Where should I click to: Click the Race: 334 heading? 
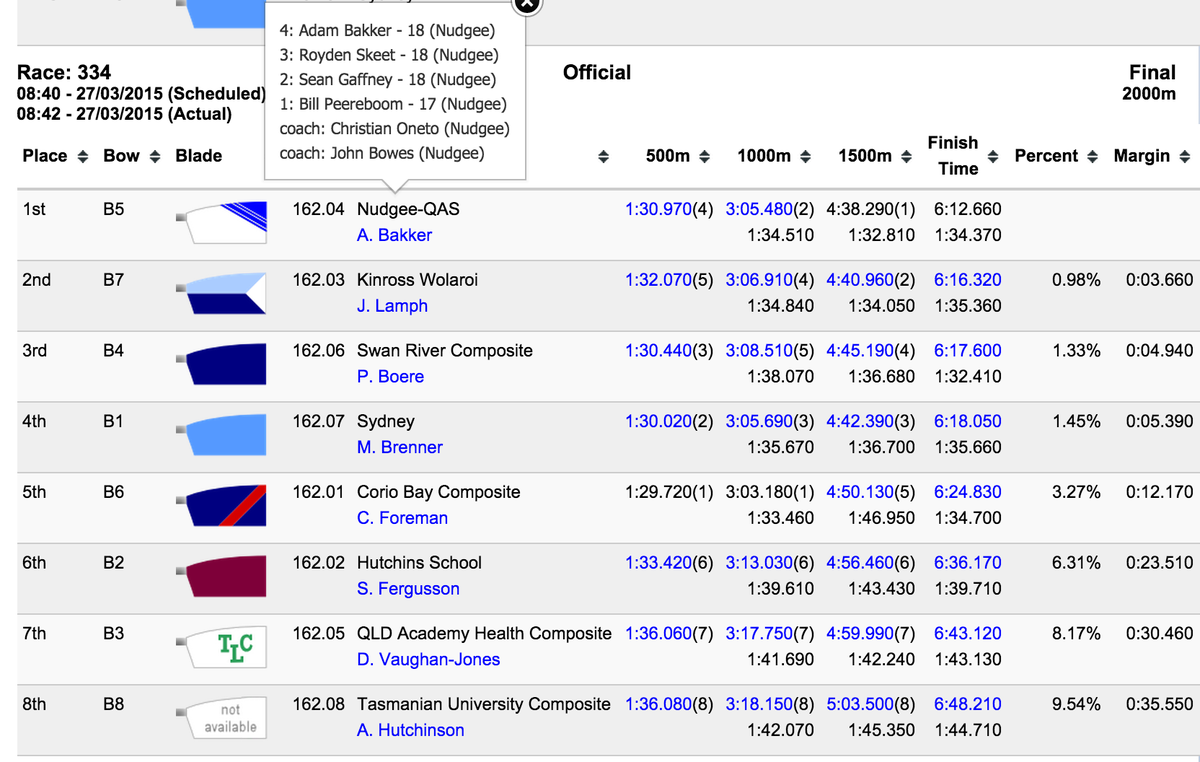(x=65, y=73)
